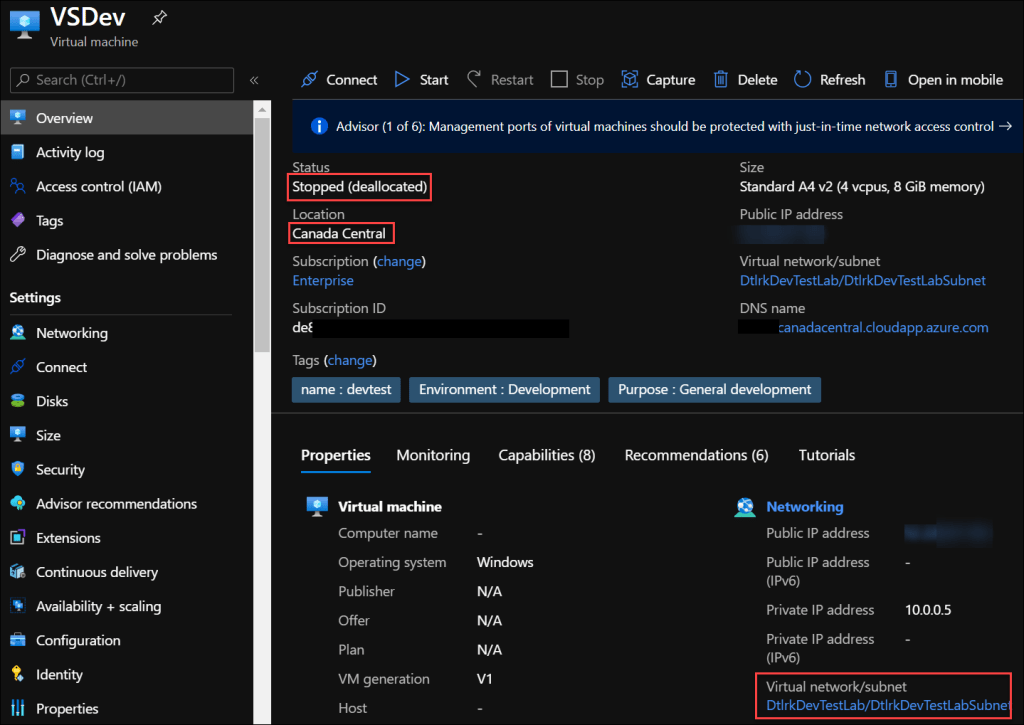Select the Capabilities (8) tab
Viewport: 1024px width, 725px height.
coord(546,455)
